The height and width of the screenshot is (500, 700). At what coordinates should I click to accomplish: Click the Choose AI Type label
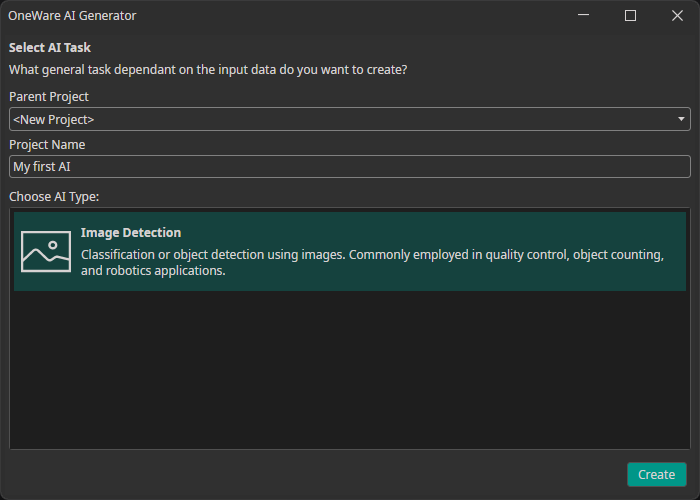click(54, 196)
